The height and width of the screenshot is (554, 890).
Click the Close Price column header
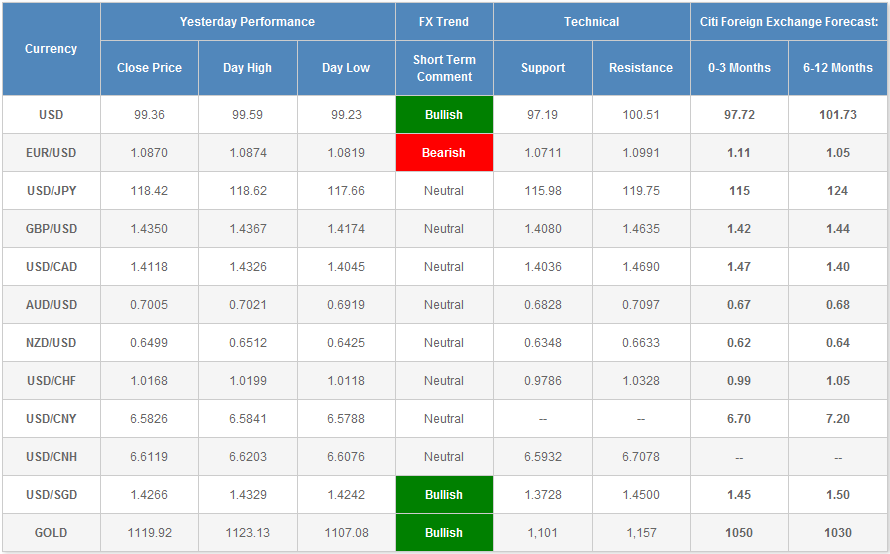click(x=149, y=68)
